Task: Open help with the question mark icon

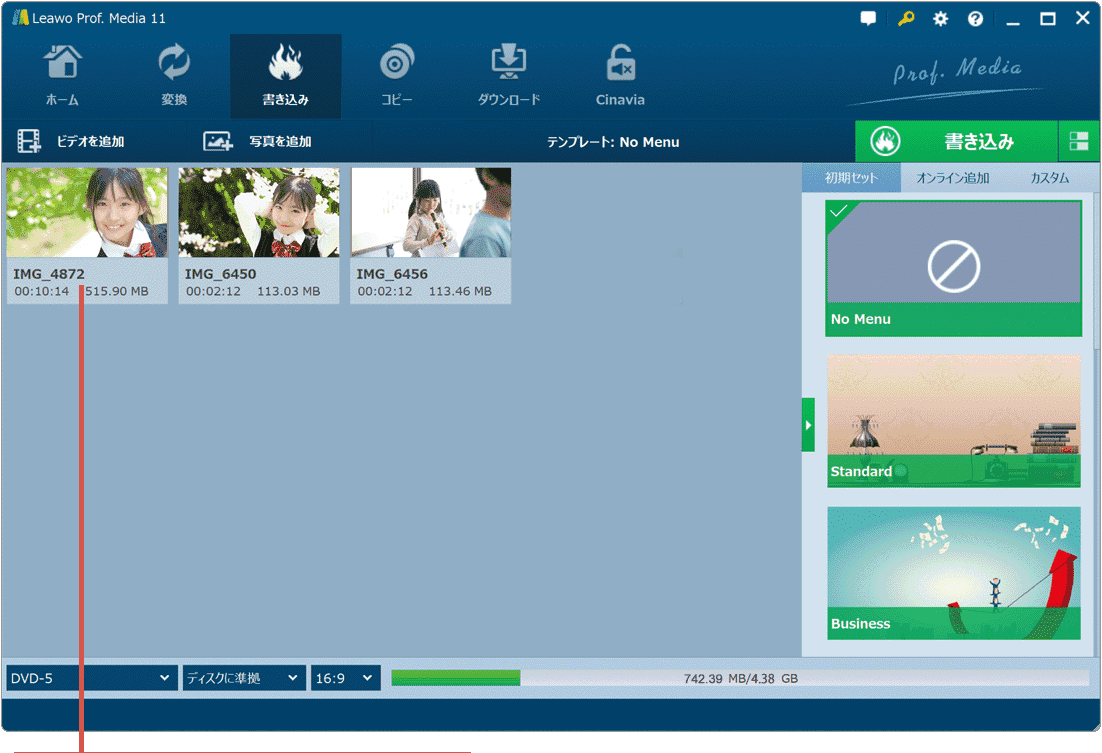Action: (975, 19)
